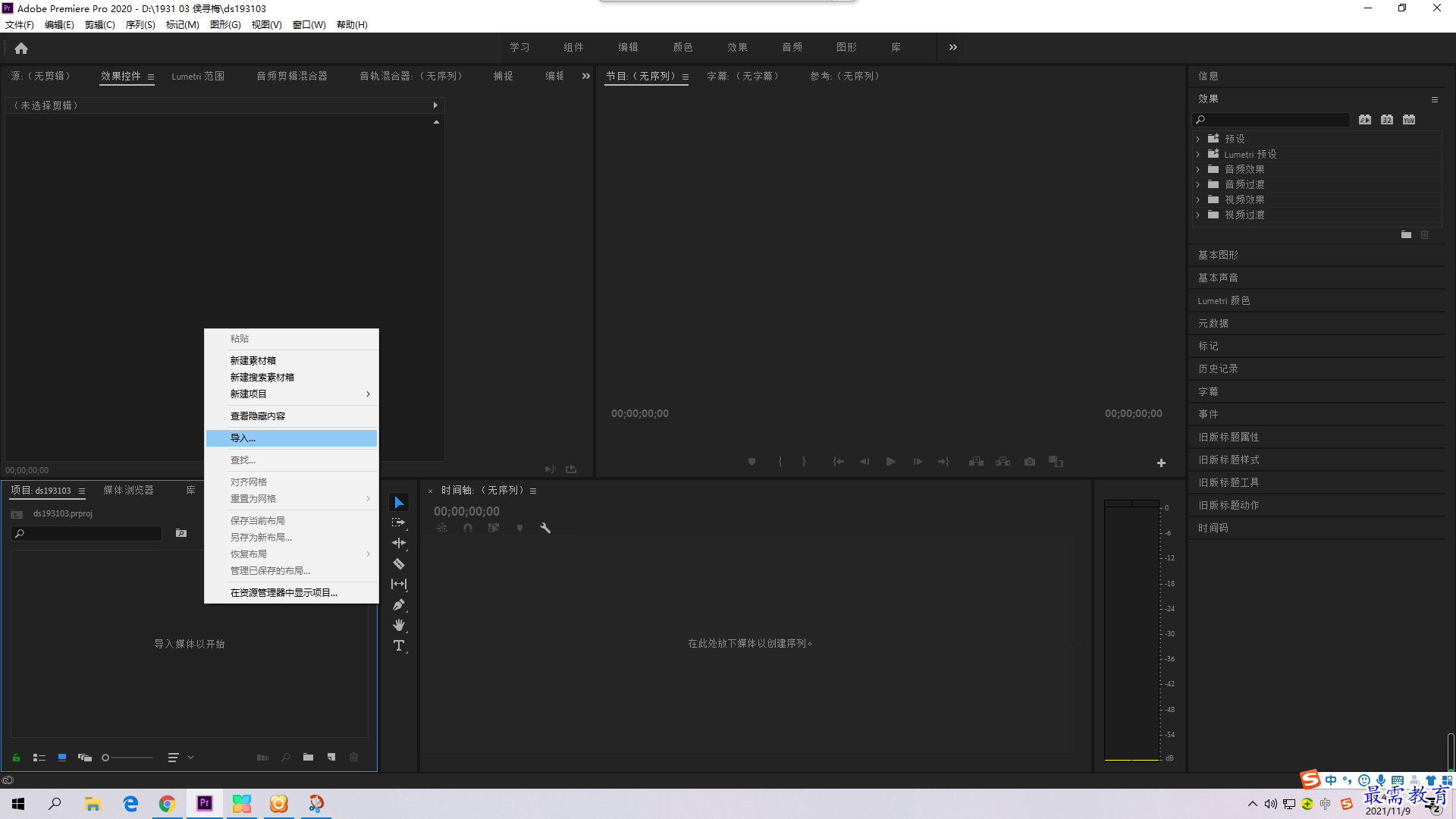1456x819 pixels.
Task: Click taskbar search magnifier
Action: 55,803
